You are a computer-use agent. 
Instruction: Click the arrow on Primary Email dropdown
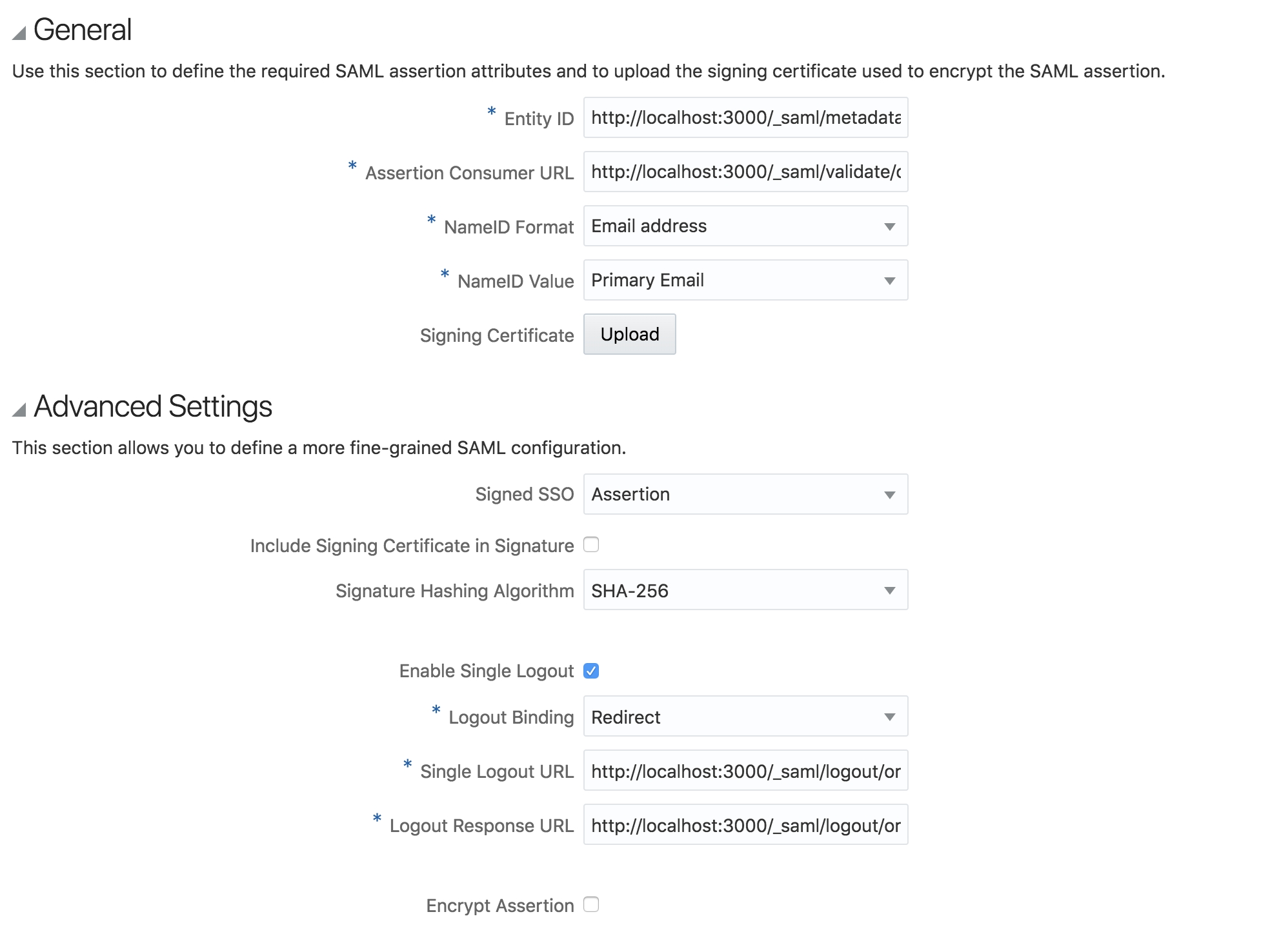pos(889,281)
